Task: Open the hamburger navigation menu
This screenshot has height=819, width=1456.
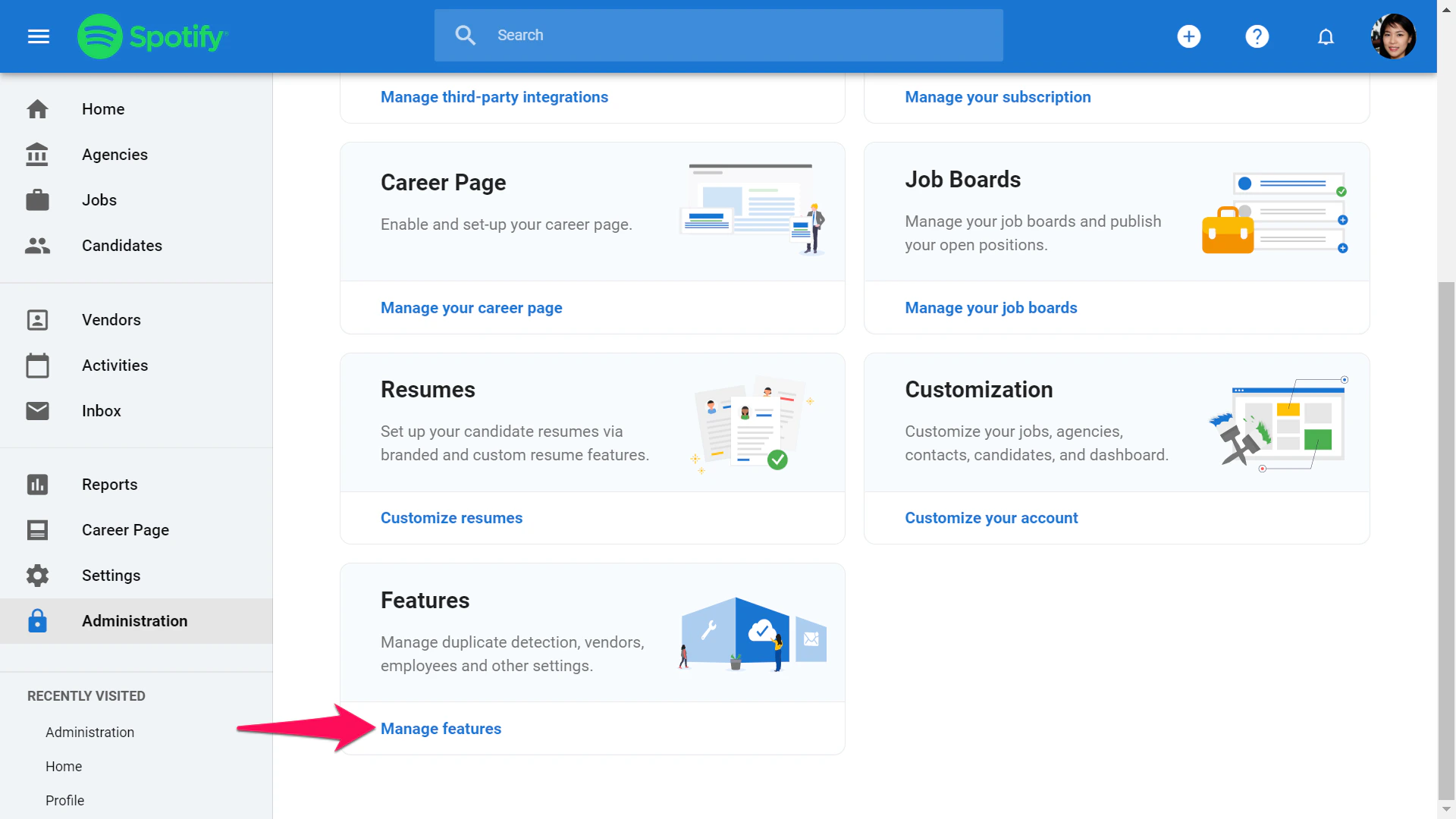Action: pos(39,36)
